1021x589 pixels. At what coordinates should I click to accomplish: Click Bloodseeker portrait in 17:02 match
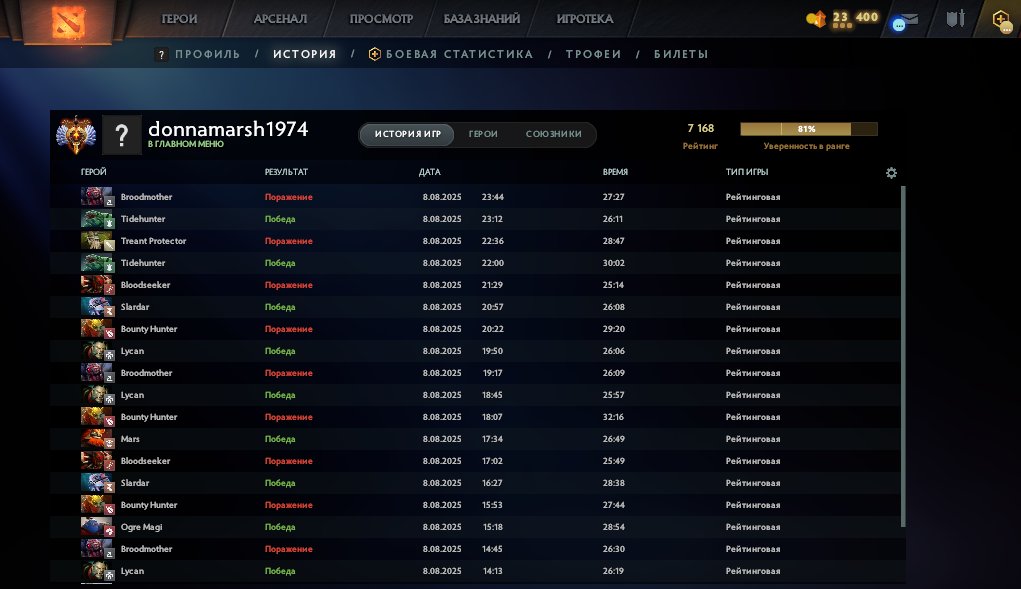click(97, 461)
